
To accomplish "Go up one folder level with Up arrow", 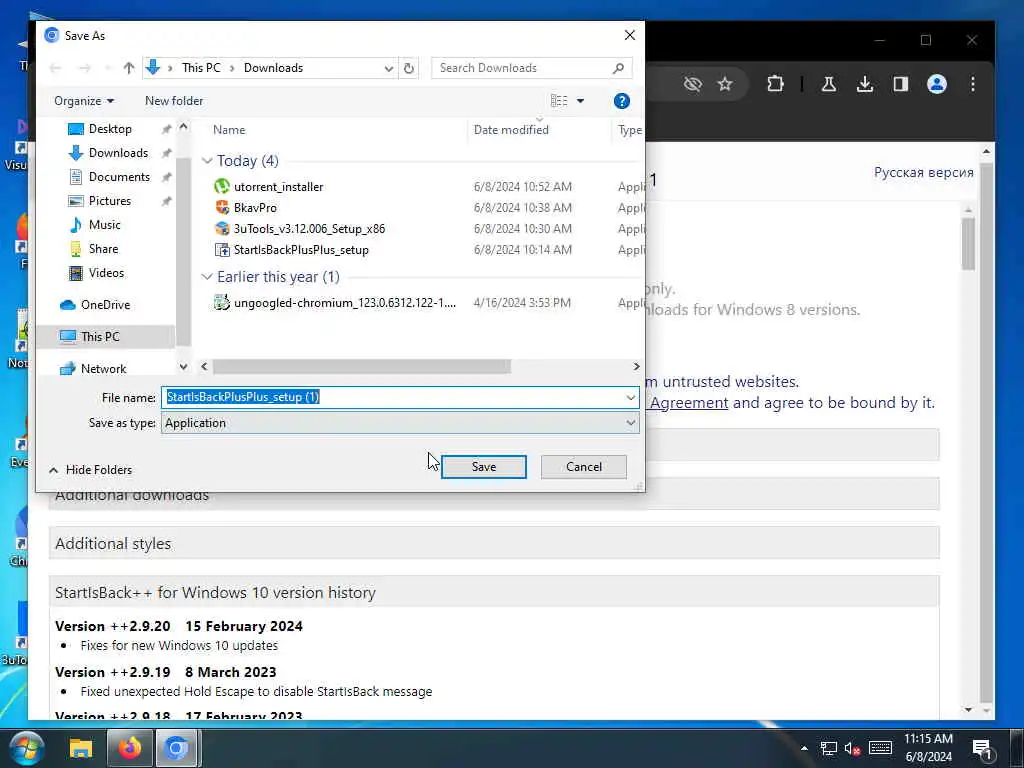I will coord(129,68).
